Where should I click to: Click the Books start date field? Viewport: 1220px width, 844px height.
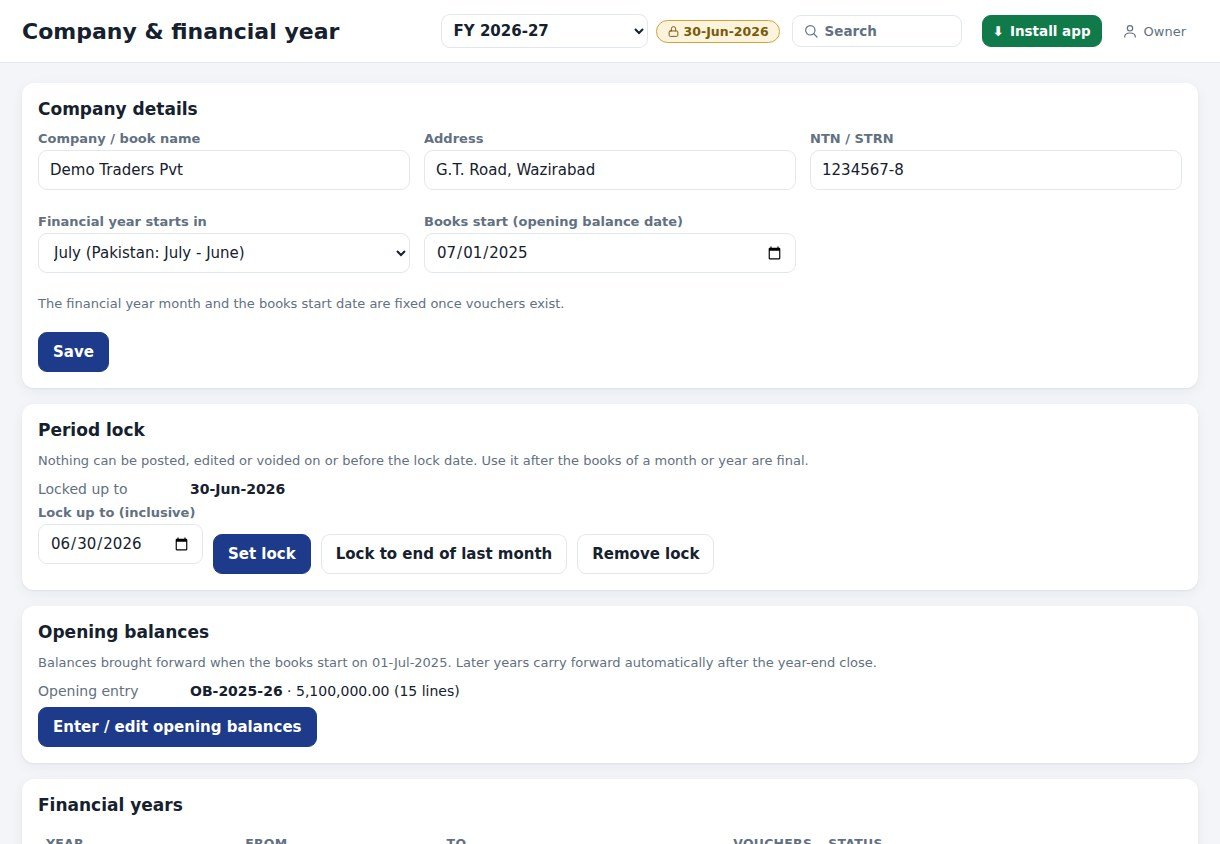(x=610, y=253)
